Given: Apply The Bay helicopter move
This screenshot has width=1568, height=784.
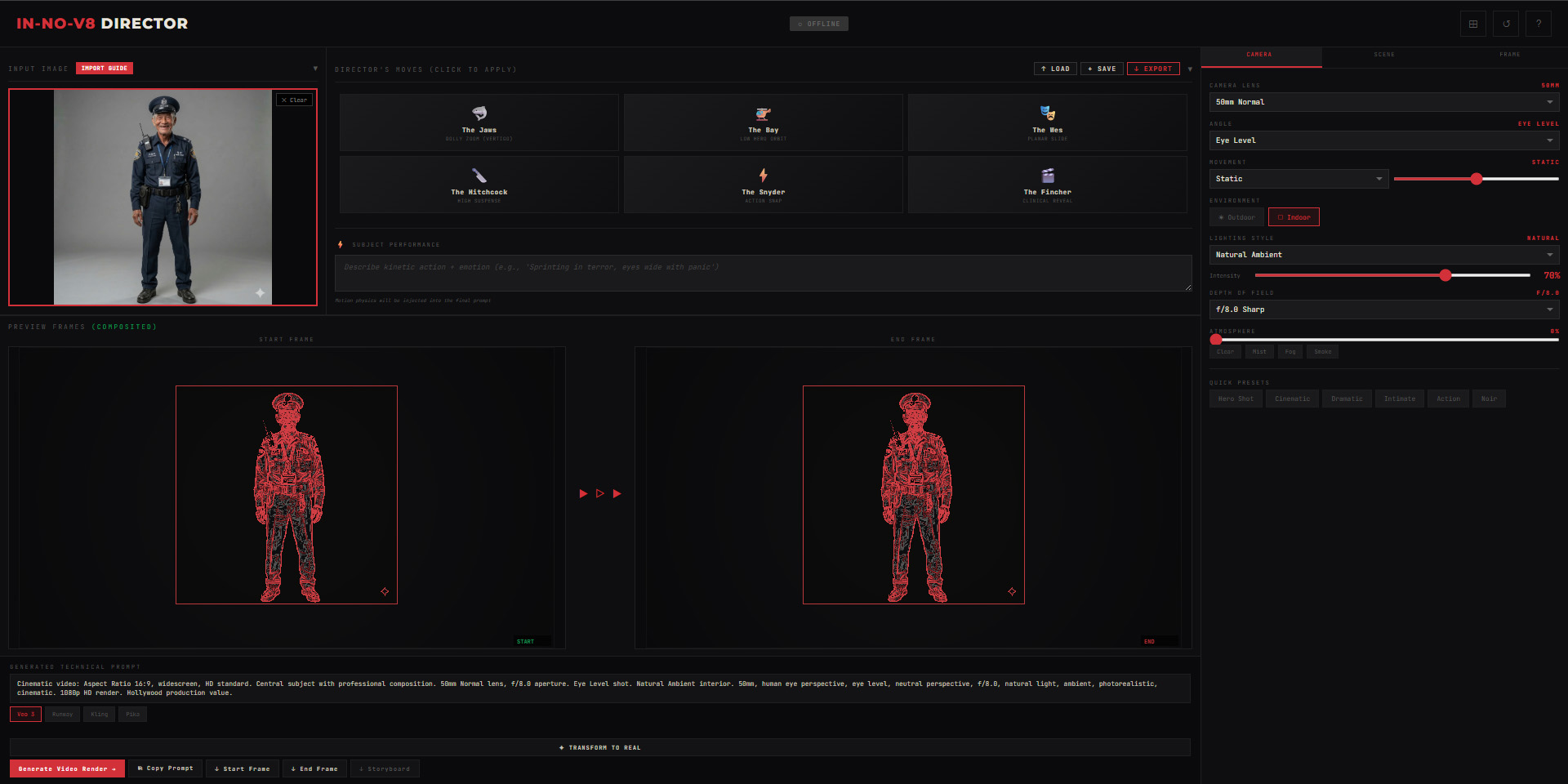Looking at the screenshot, I should (x=763, y=122).
